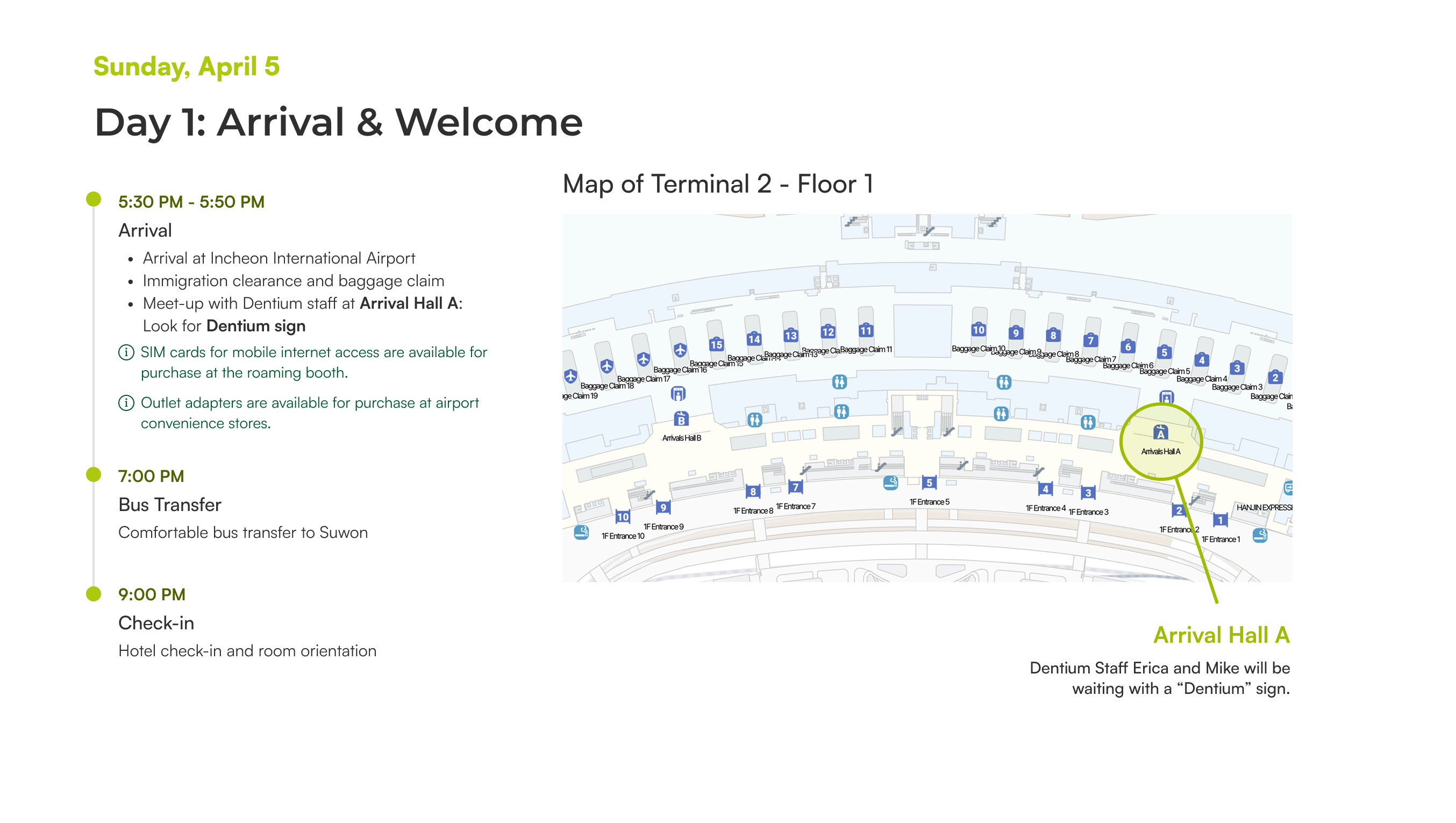Click the 1F Entrance 10 marker
Image resolution: width=1456 pixels, height=823 pixels.
(x=622, y=516)
